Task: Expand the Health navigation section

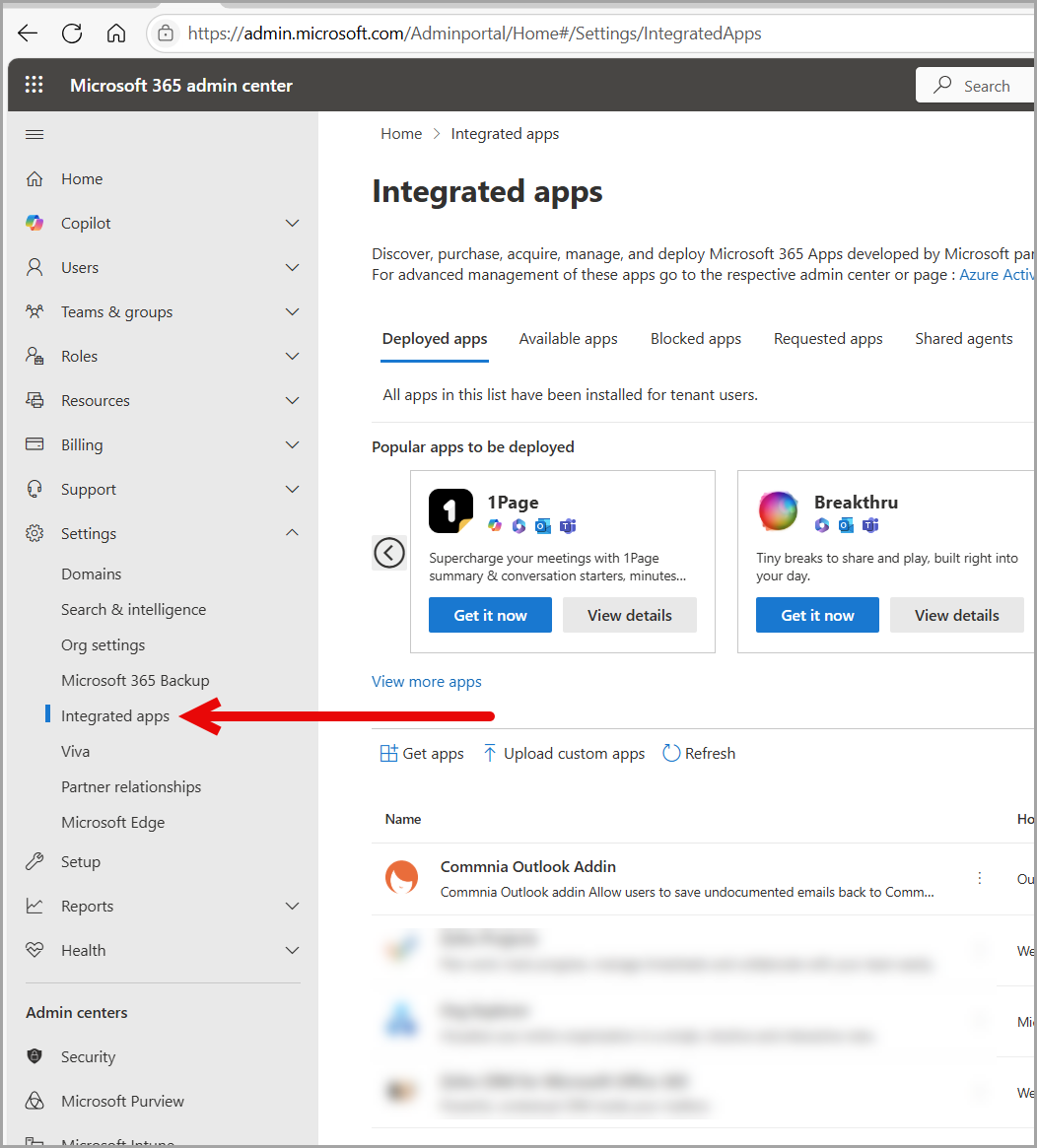Action: 292,950
